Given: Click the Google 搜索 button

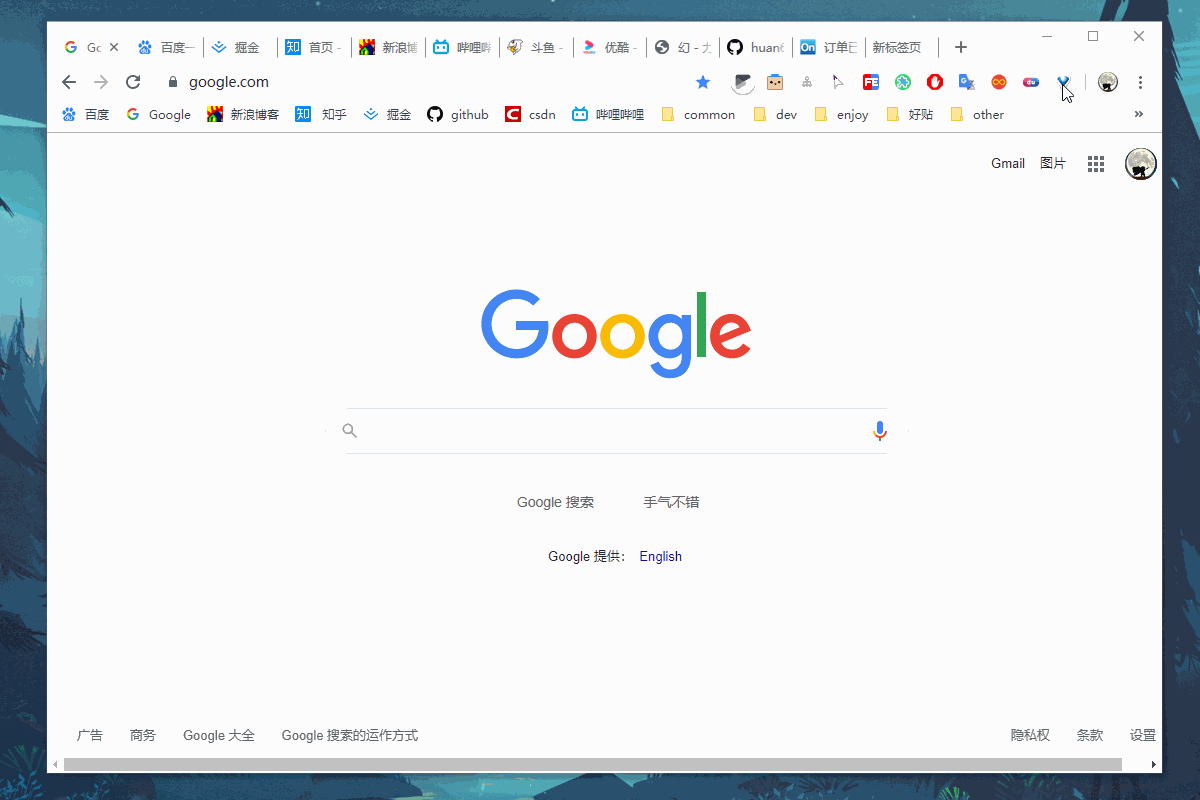Looking at the screenshot, I should [x=555, y=502].
